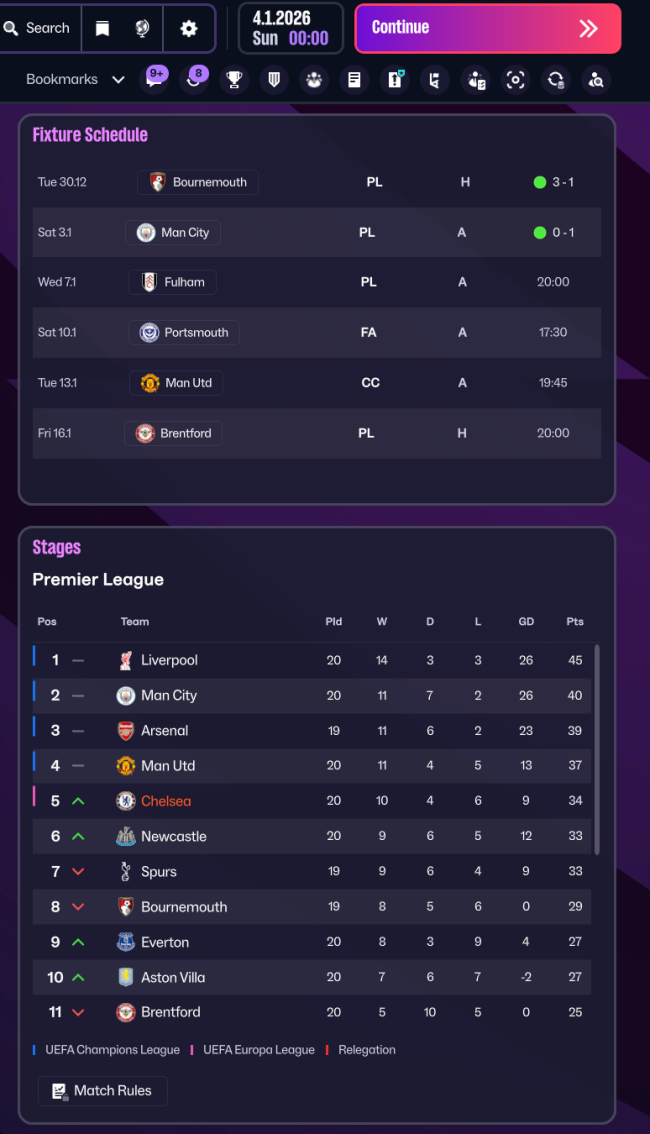Sort the table by Pts column header
The image size is (650, 1134).
[574, 621]
